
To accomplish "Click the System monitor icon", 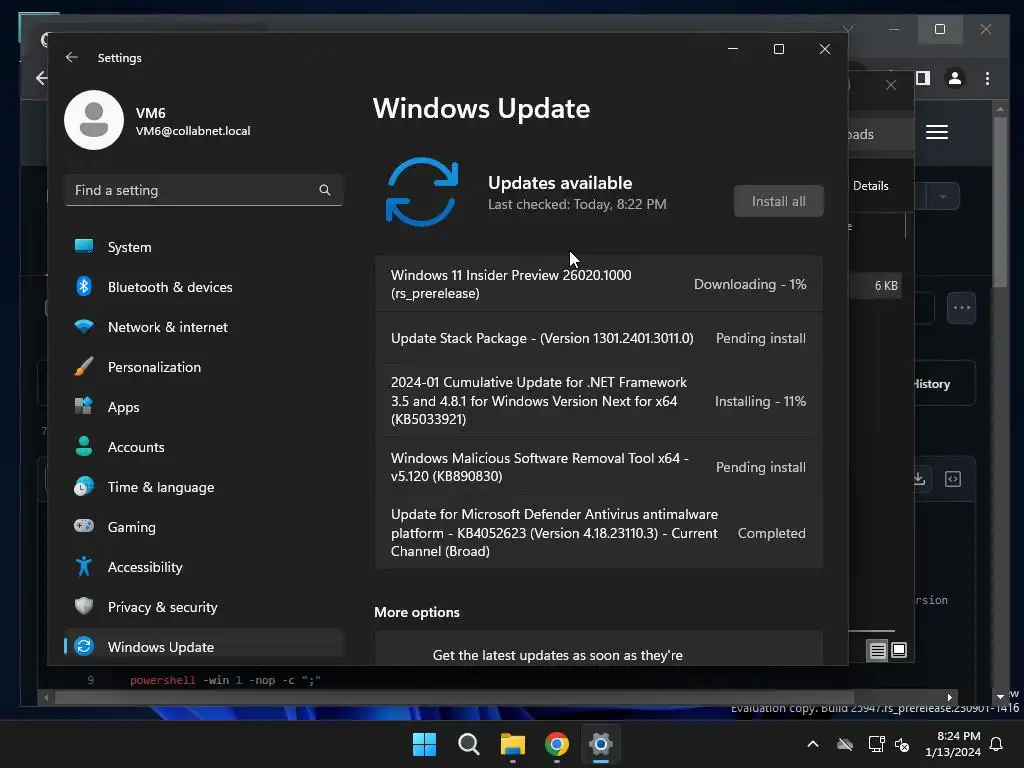I will [x=84, y=246].
